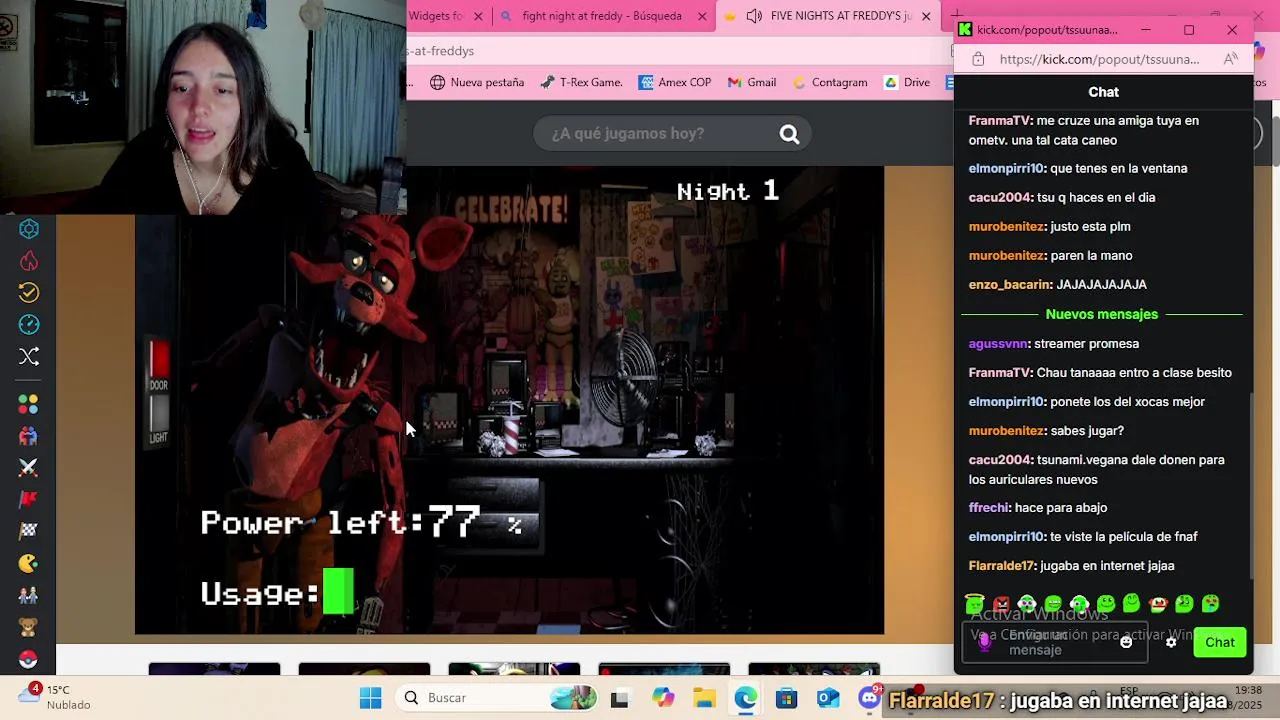Open the four colored dots category icon

click(x=29, y=404)
